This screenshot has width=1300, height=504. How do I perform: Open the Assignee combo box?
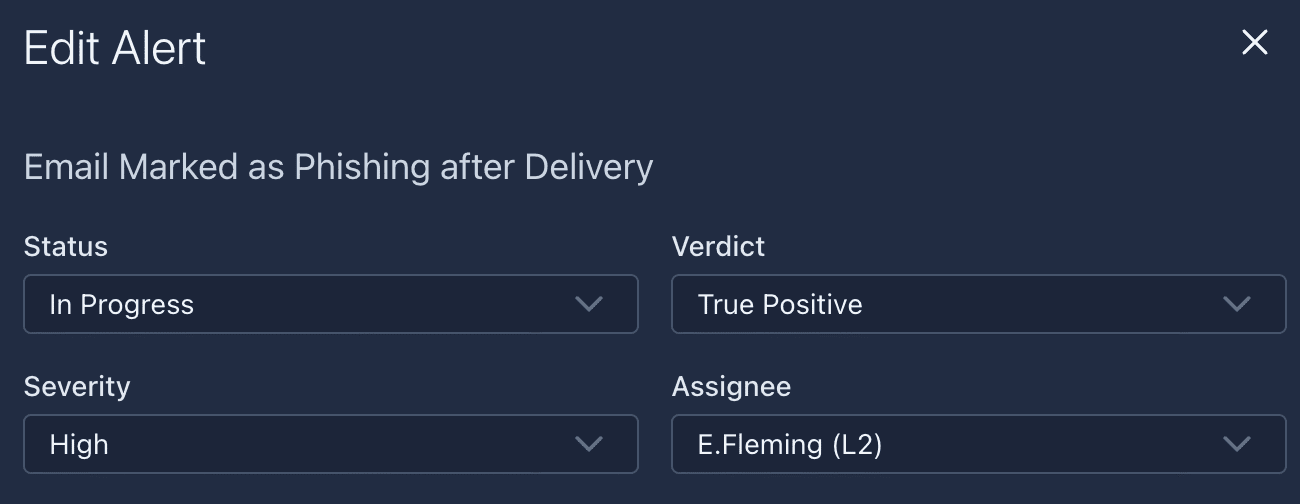click(978, 444)
